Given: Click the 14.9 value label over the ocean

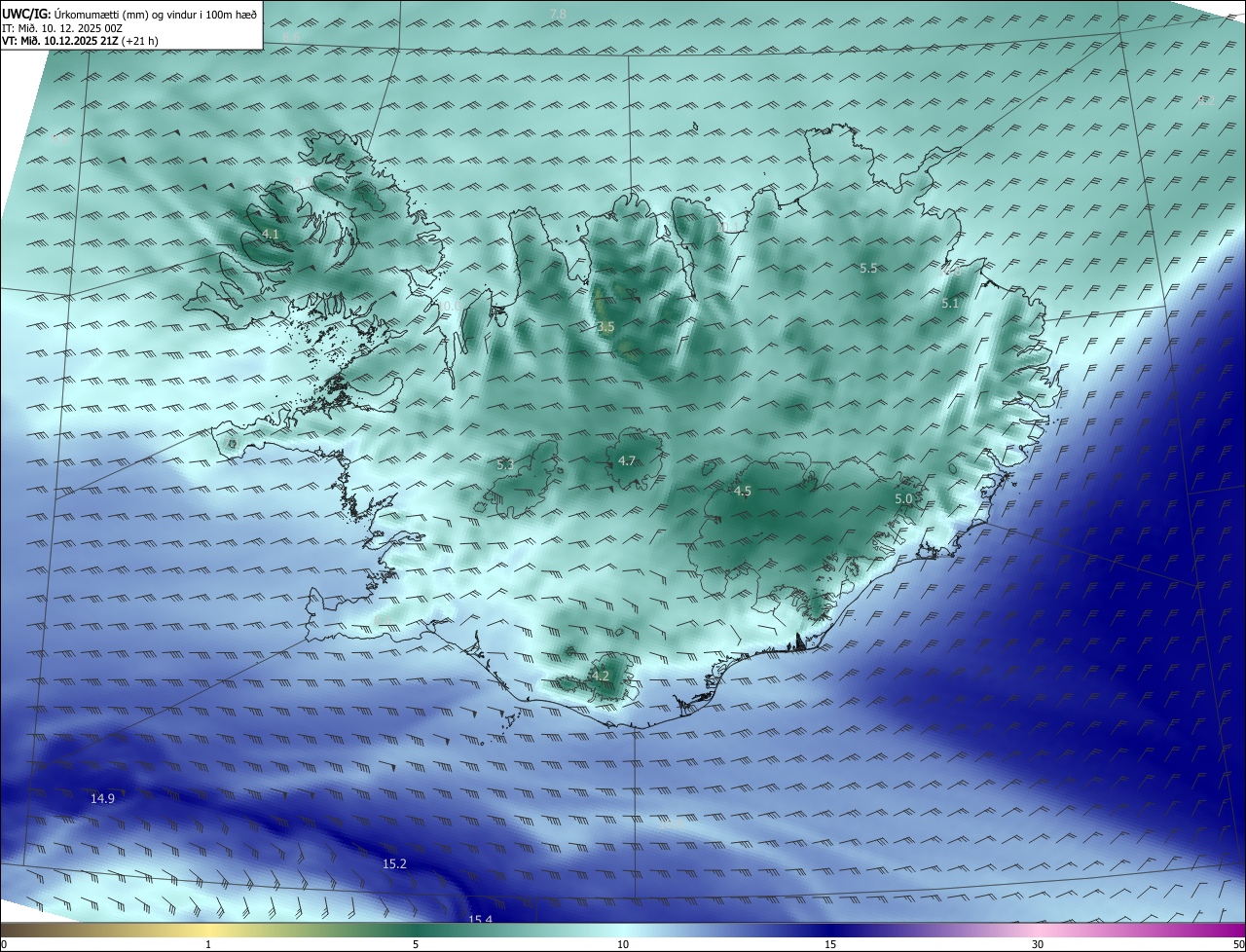Looking at the screenshot, I should (x=102, y=798).
